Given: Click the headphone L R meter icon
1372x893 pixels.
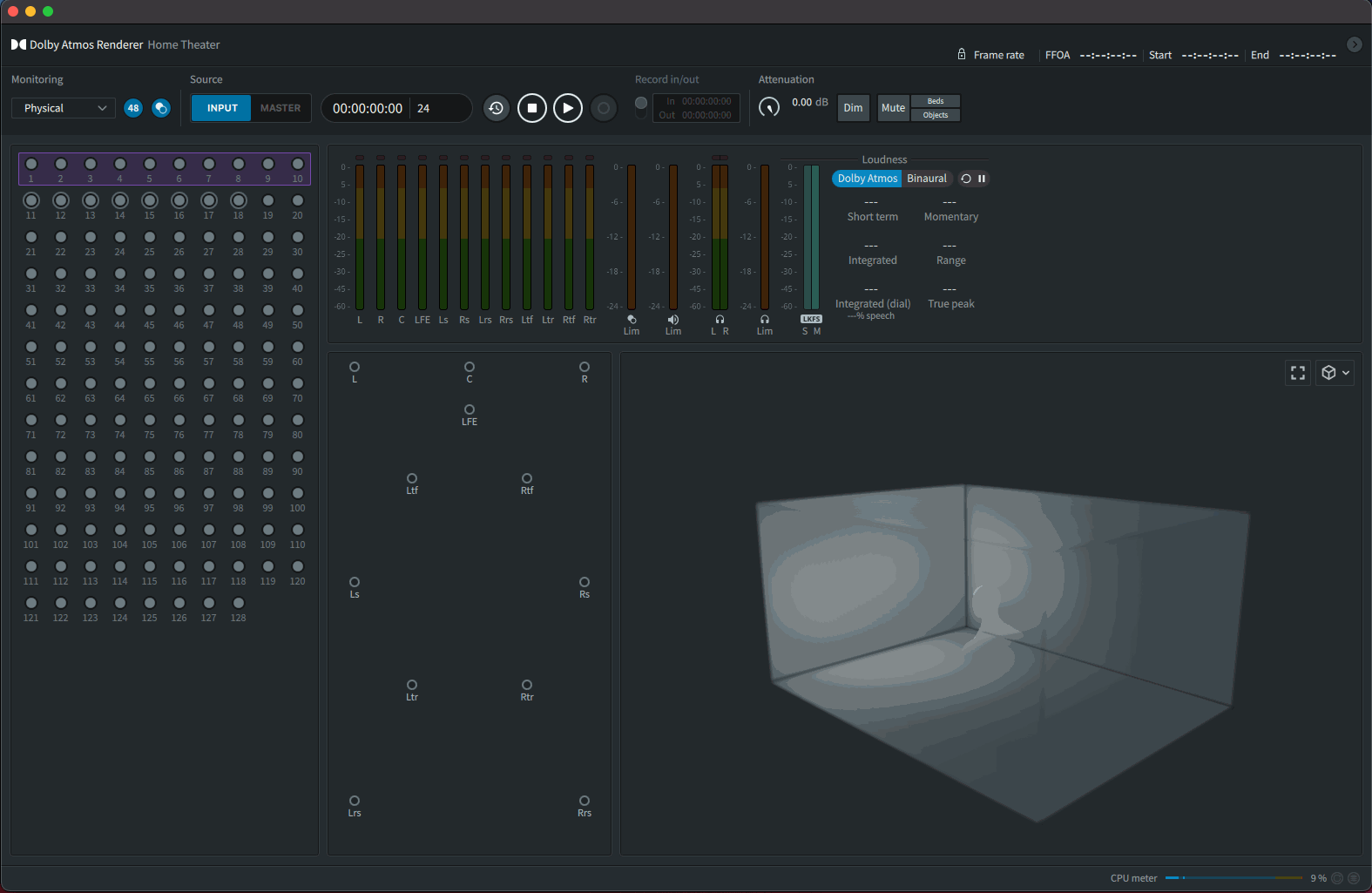Looking at the screenshot, I should click(x=720, y=320).
